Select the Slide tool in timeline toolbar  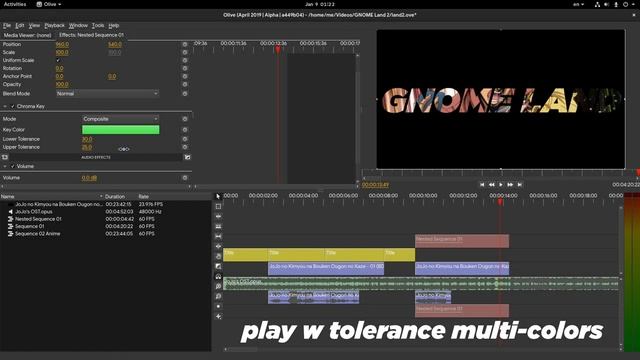pyautogui.click(x=218, y=246)
